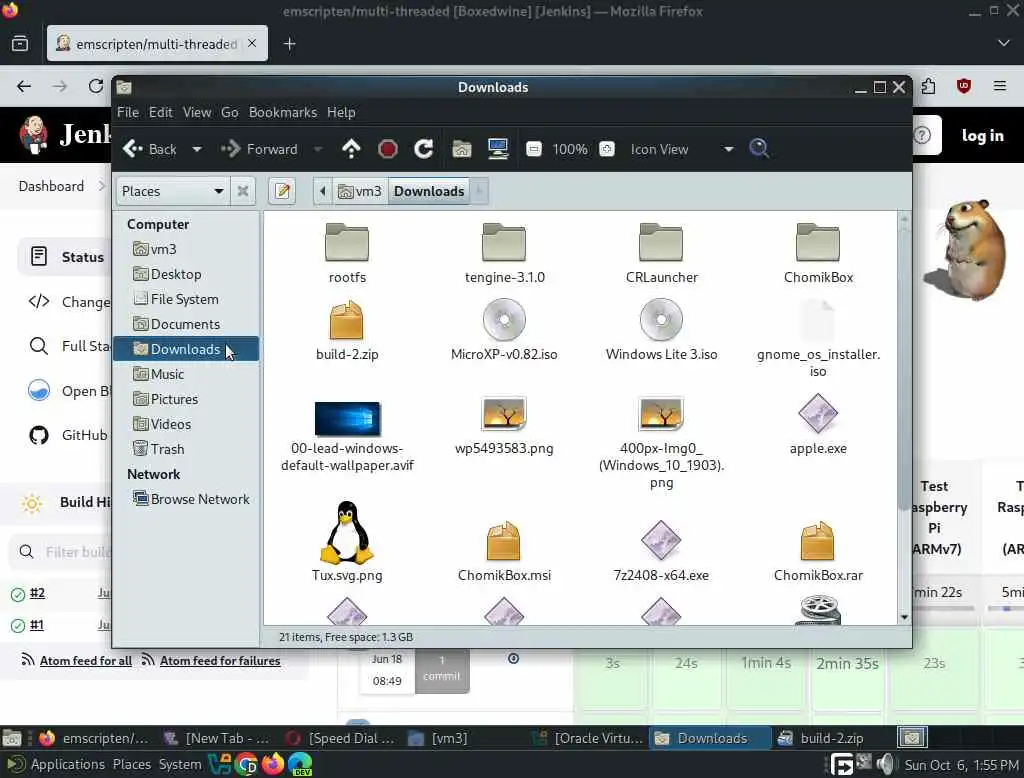Screen dimensions: 1024x778
Task: Select the 7z2408-x64.exe file
Action: click(x=661, y=551)
